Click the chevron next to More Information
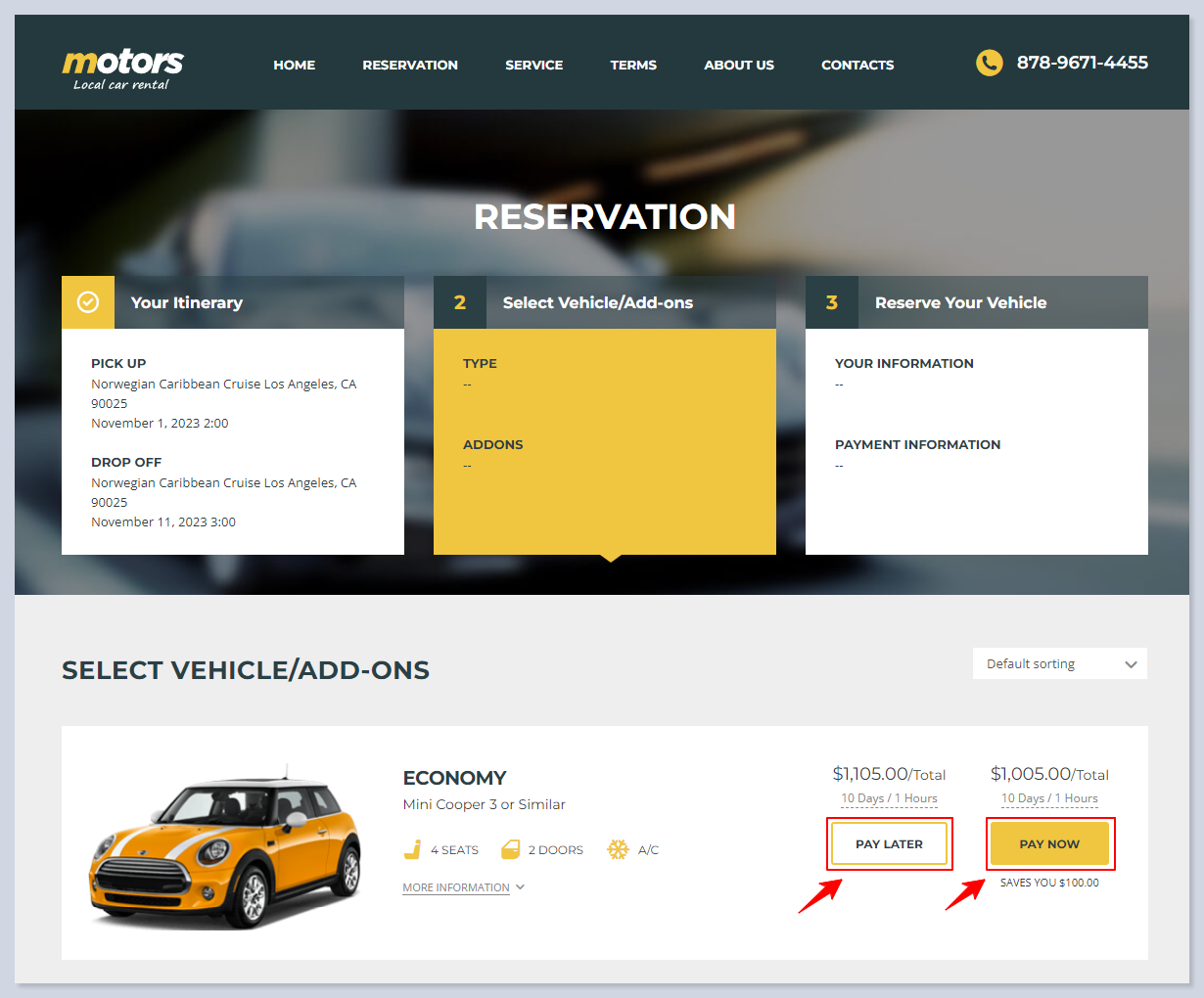 (520, 886)
